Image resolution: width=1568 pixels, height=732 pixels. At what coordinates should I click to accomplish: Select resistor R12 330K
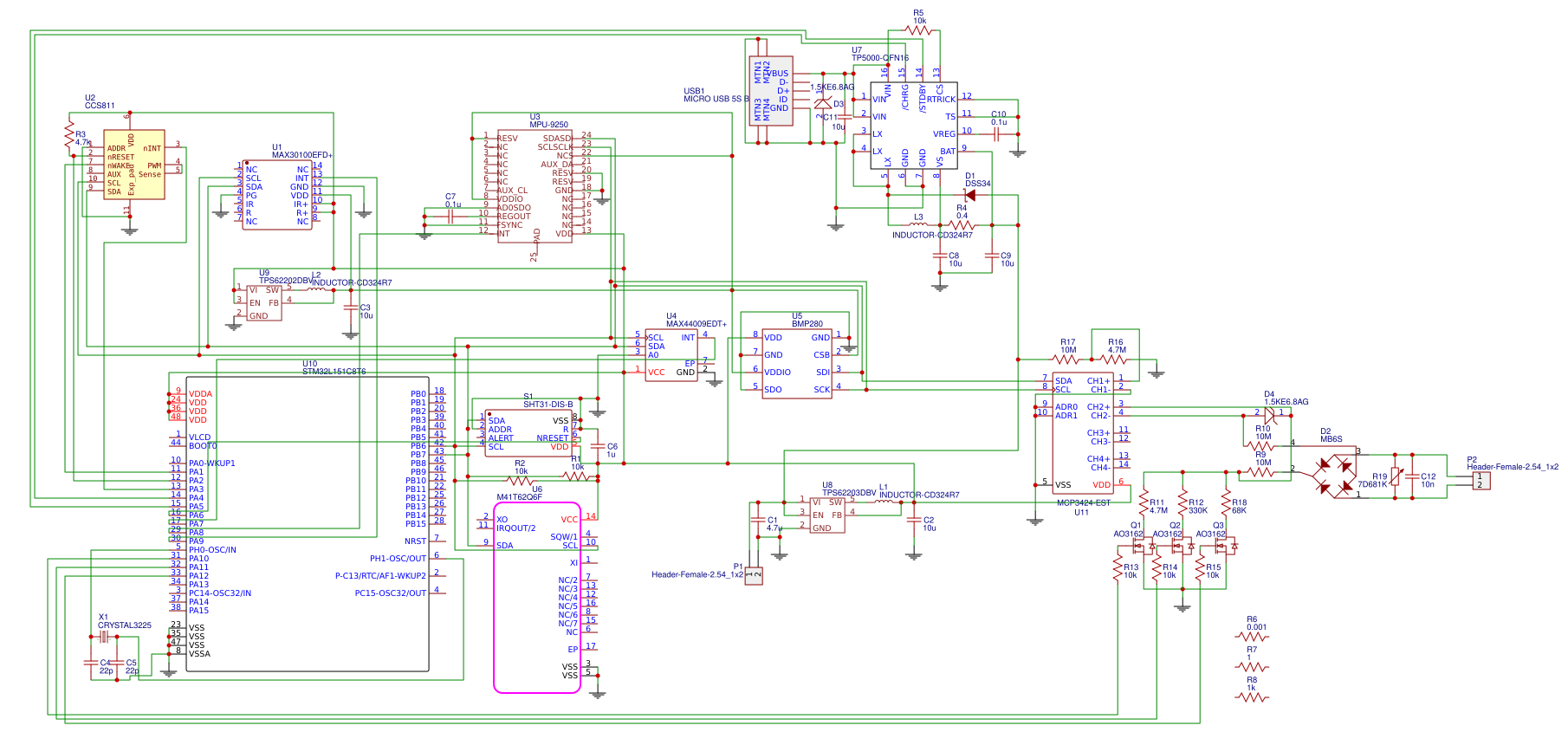point(1182,502)
